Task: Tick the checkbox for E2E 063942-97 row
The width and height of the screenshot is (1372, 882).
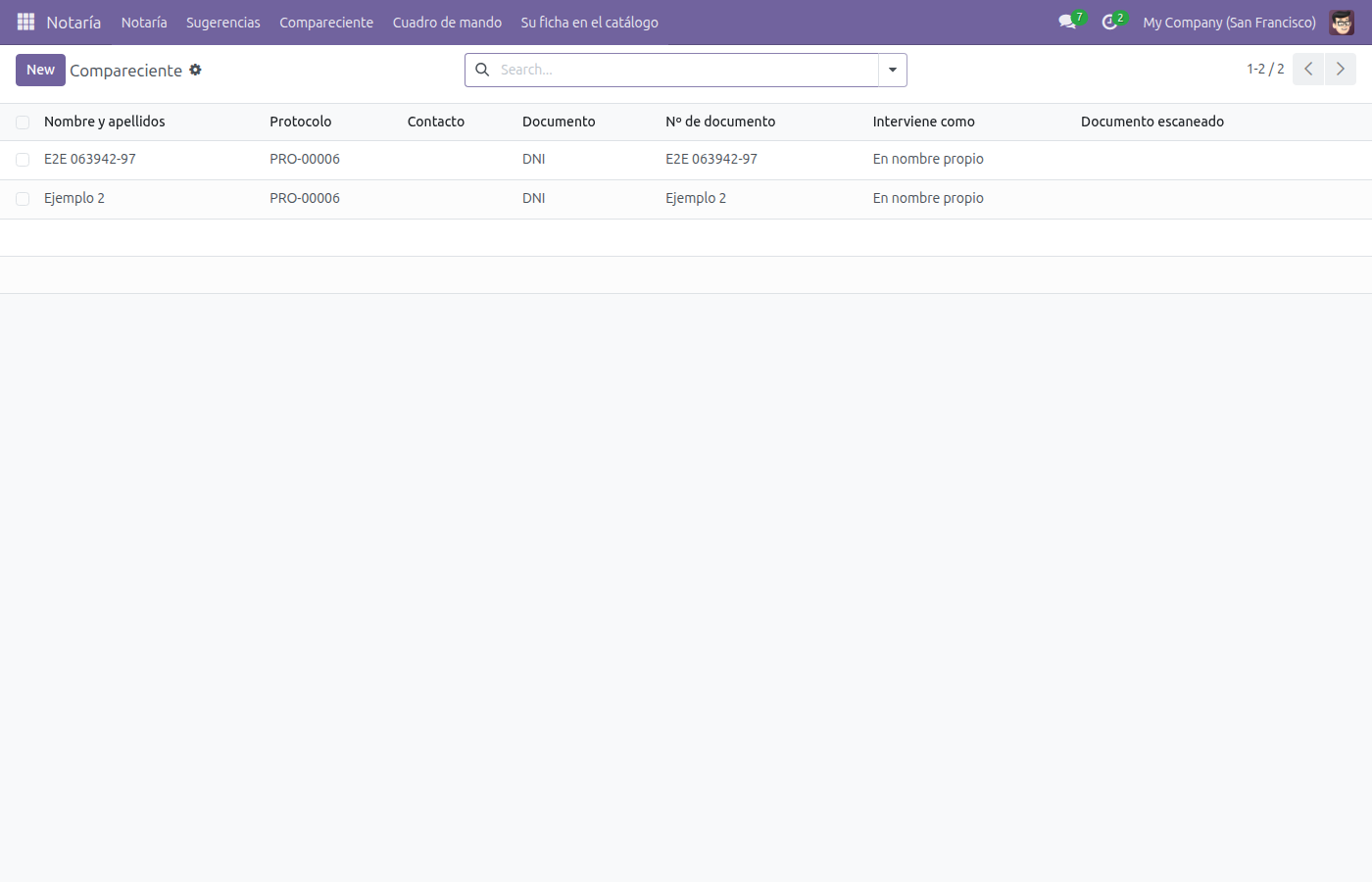Action: pos(23,160)
